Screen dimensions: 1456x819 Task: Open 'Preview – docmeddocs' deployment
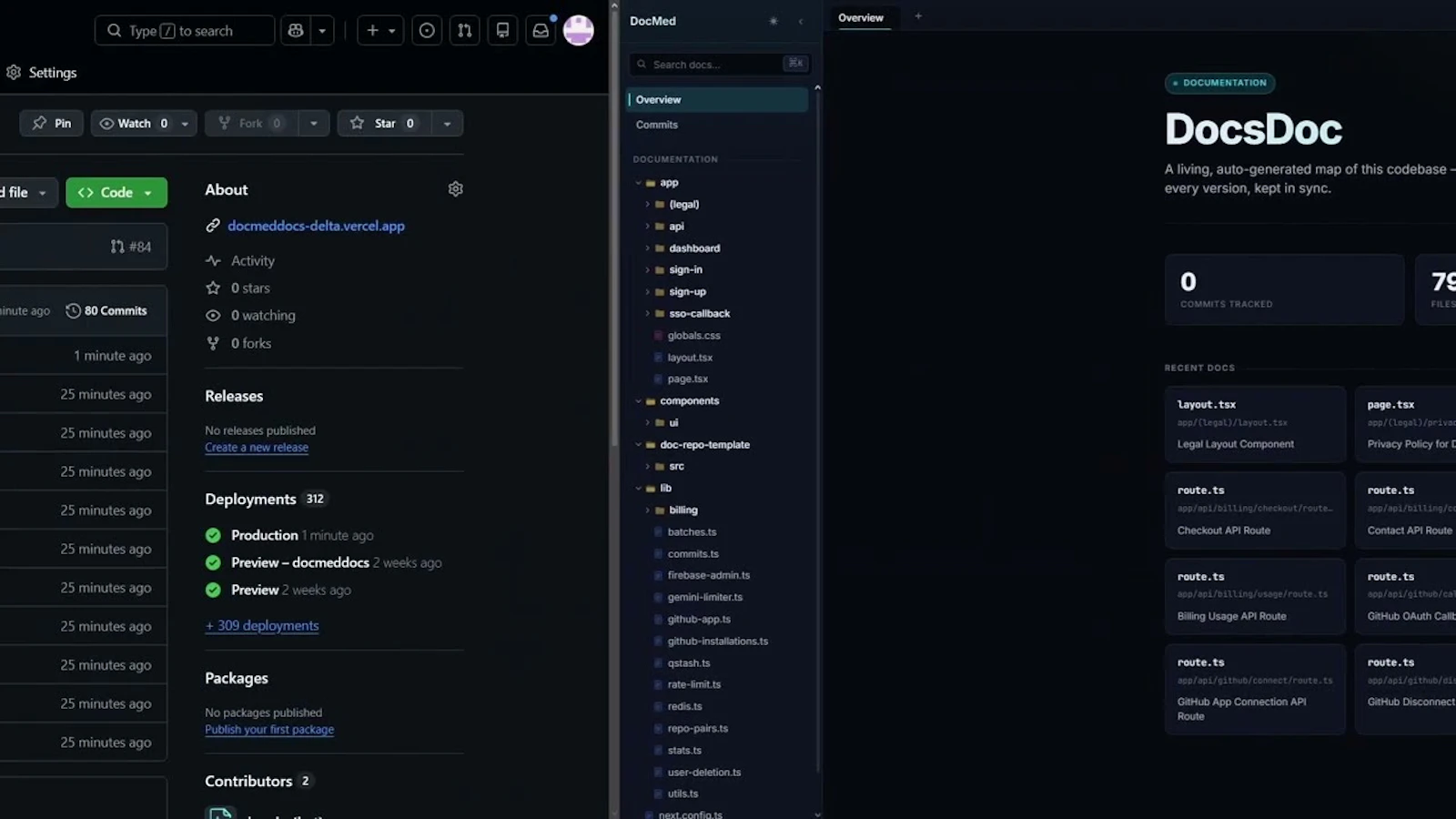click(x=300, y=563)
